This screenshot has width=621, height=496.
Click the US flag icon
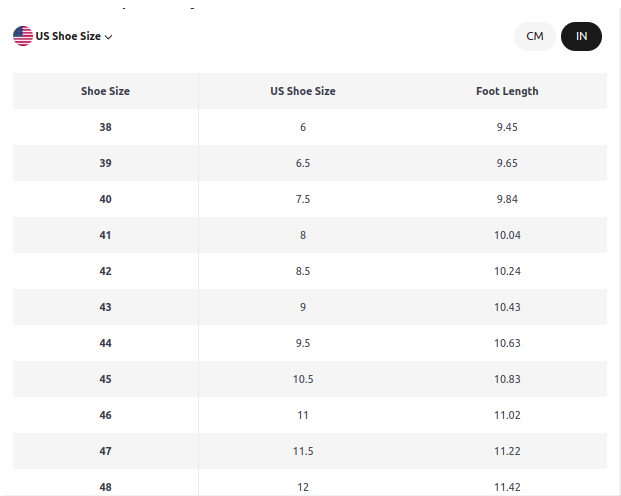pyautogui.click(x=23, y=36)
